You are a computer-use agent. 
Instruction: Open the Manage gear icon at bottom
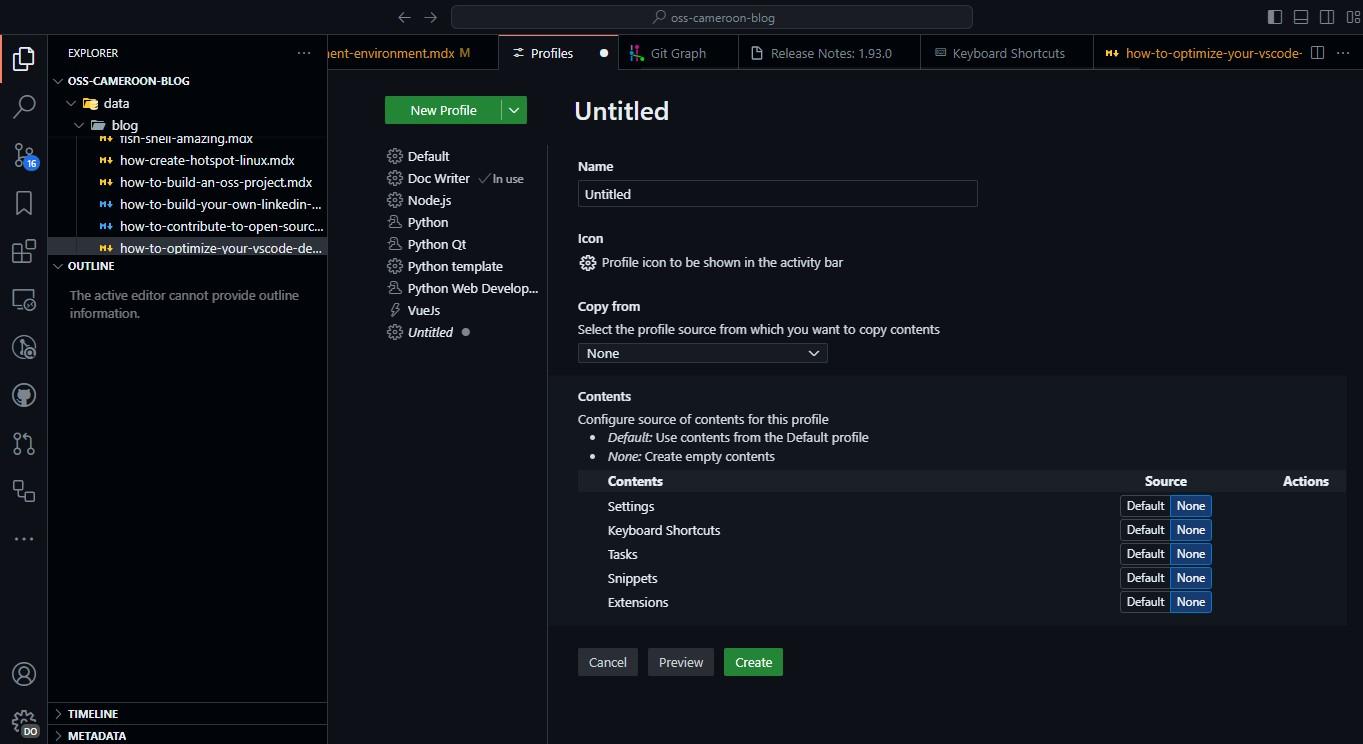coord(24,722)
